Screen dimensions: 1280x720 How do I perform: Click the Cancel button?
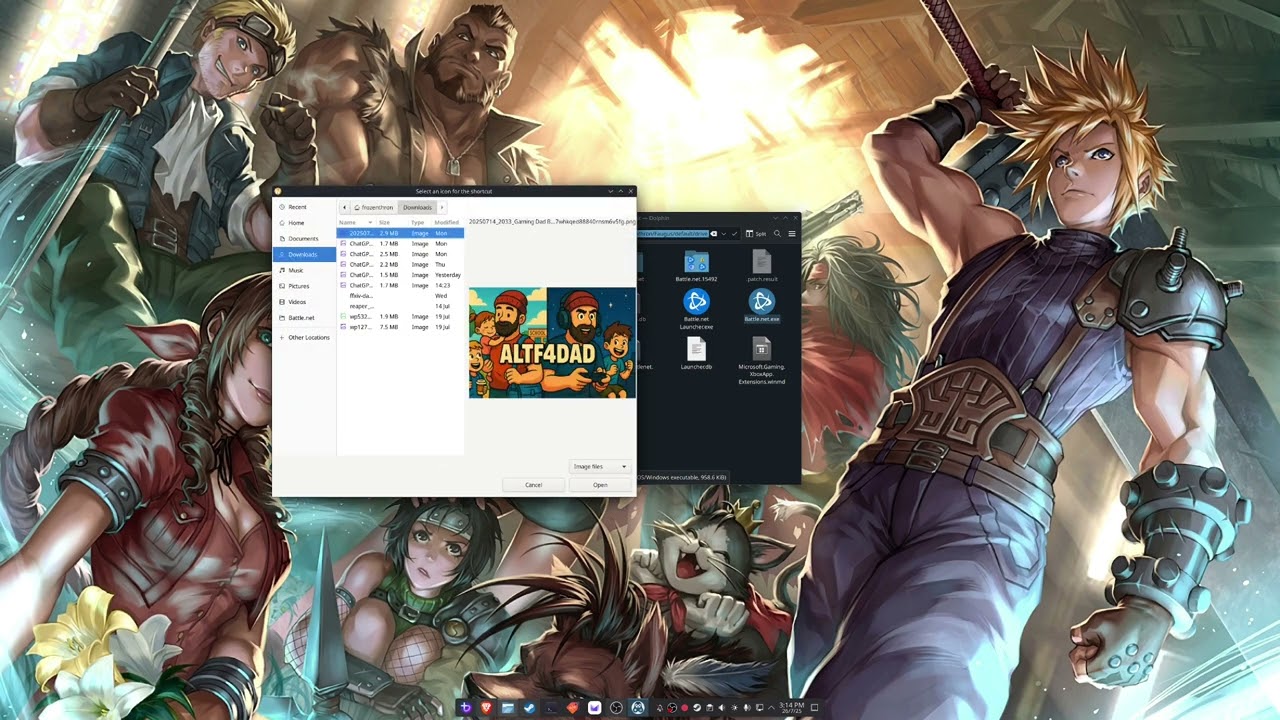pyautogui.click(x=534, y=485)
